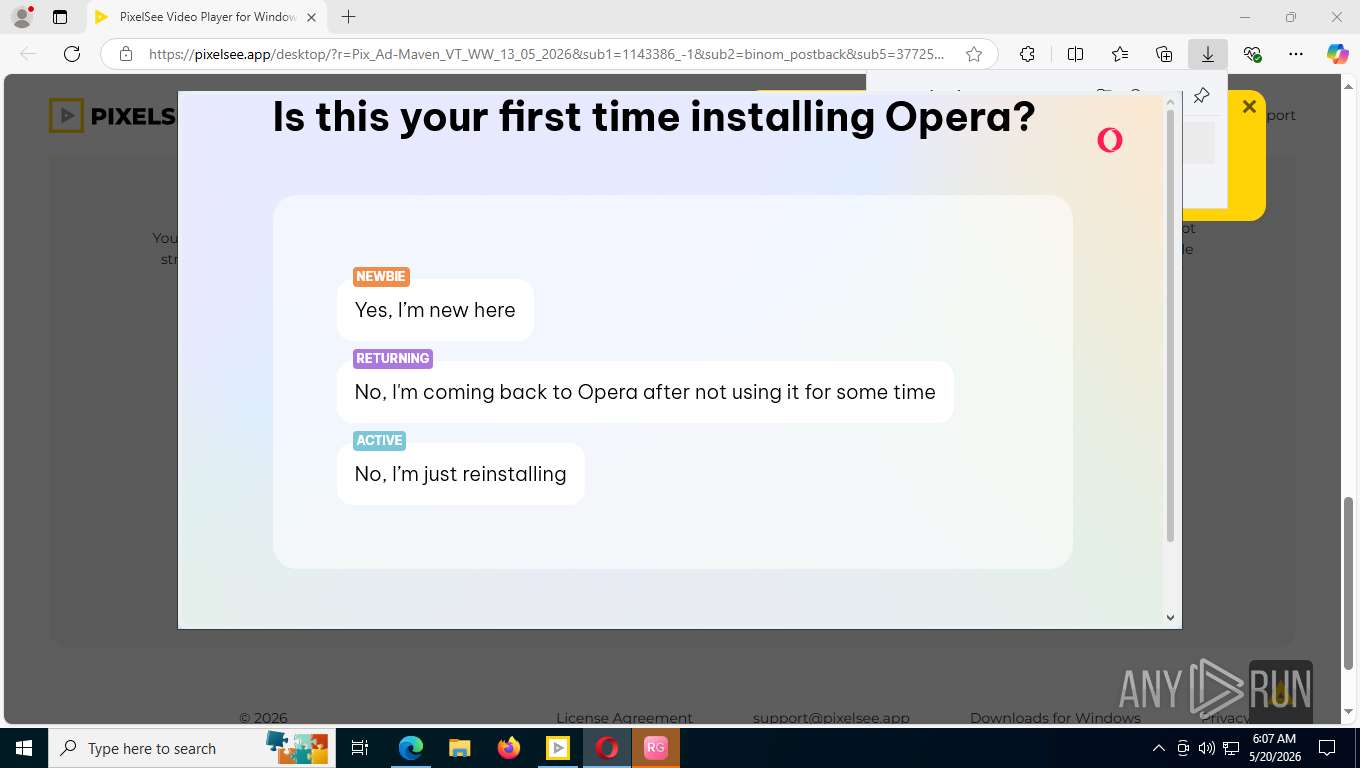1360x768 pixels.
Task: Launch Firefox from taskbar
Action: coord(509,748)
